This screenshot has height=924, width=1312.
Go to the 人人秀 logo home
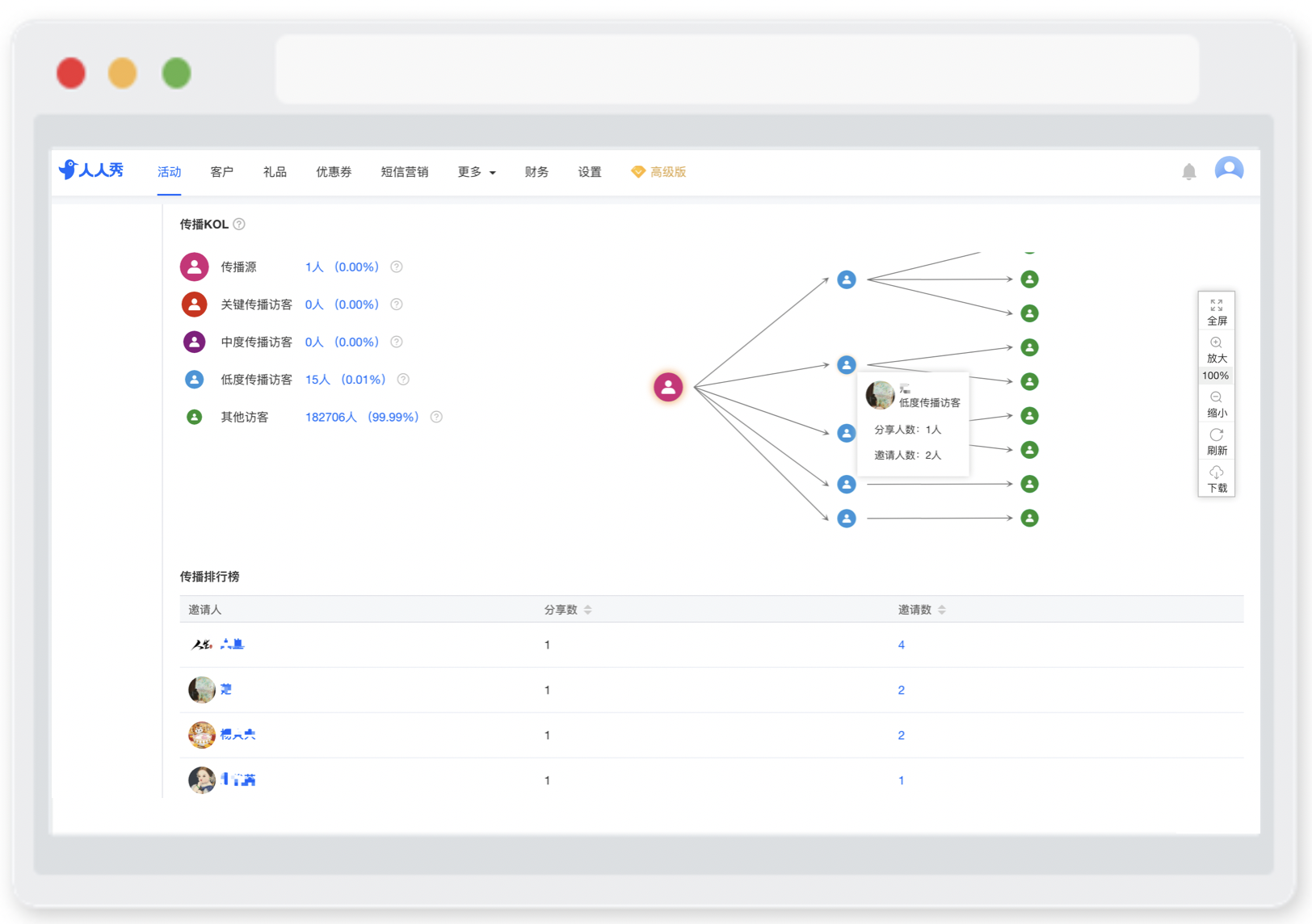[91, 170]
